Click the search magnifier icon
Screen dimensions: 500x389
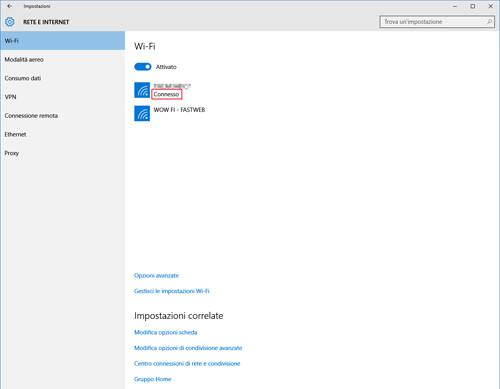click(489, 22)
